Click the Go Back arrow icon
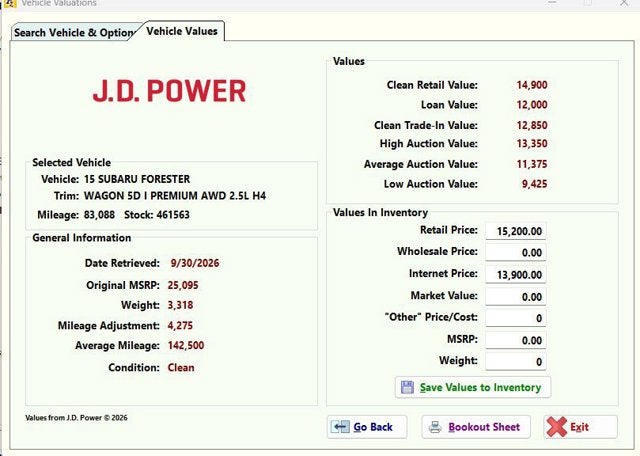The image size is (640, 456). [340, 427]
